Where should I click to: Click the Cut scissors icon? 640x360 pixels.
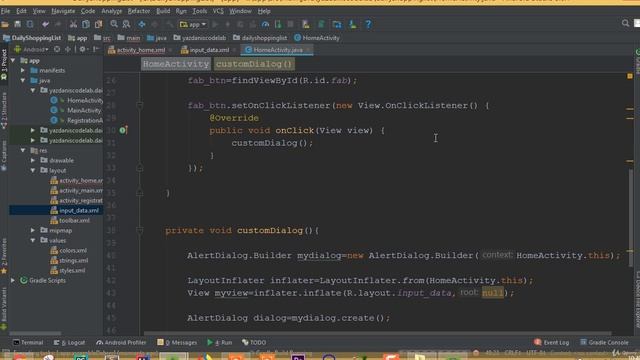73,24
